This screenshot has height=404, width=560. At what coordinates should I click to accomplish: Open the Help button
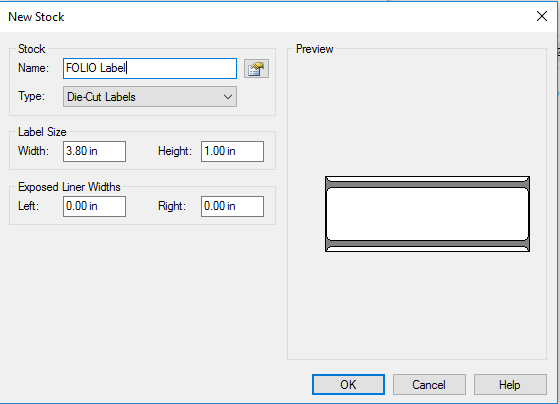point(510,384)
